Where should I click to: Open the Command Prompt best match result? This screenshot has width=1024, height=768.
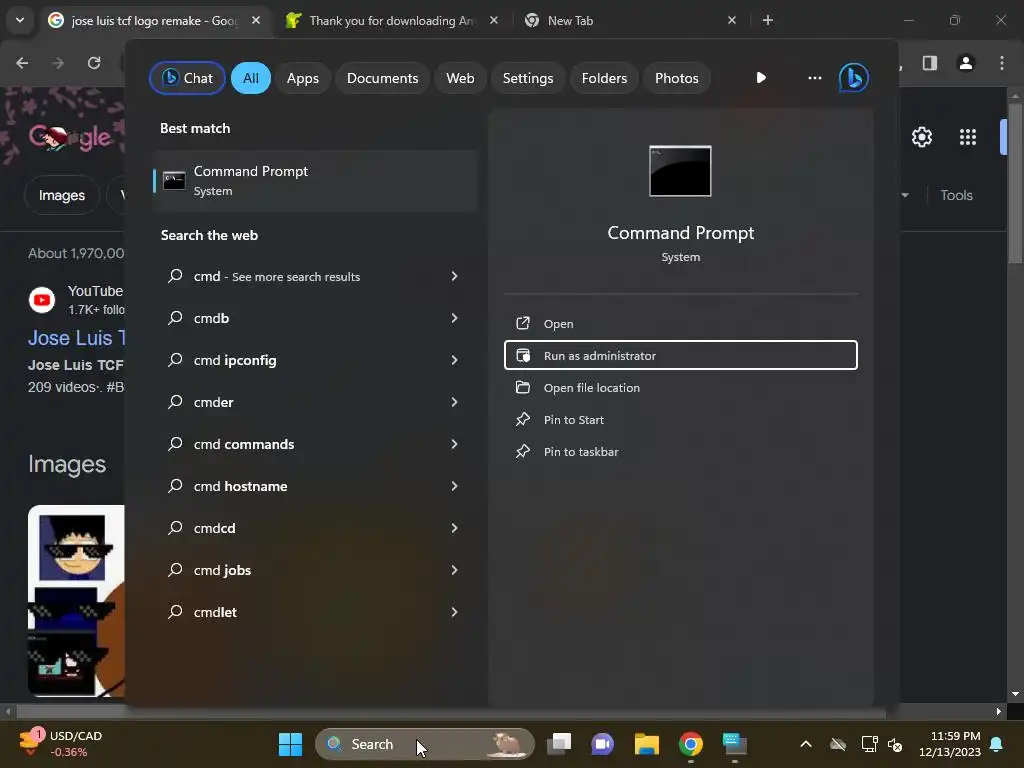[x=315, y=181]
